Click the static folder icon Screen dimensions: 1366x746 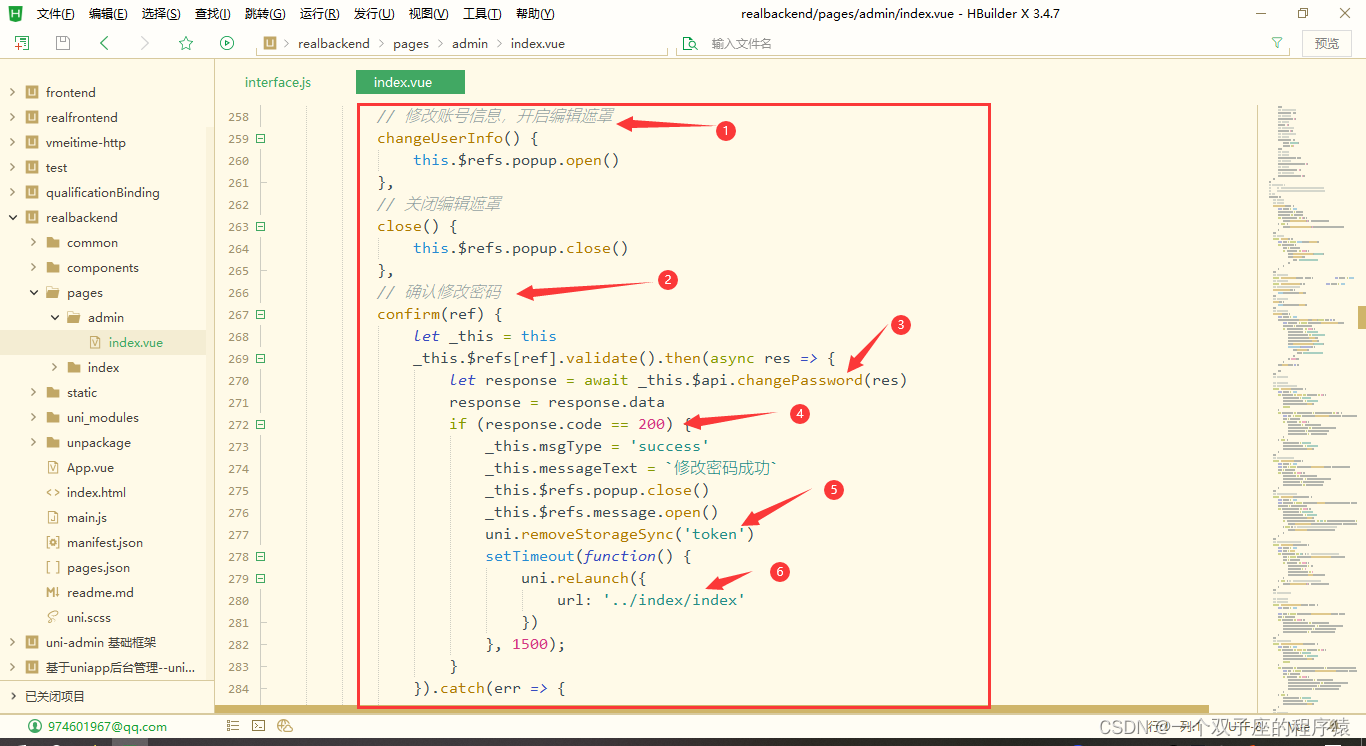tap(53, 392)
